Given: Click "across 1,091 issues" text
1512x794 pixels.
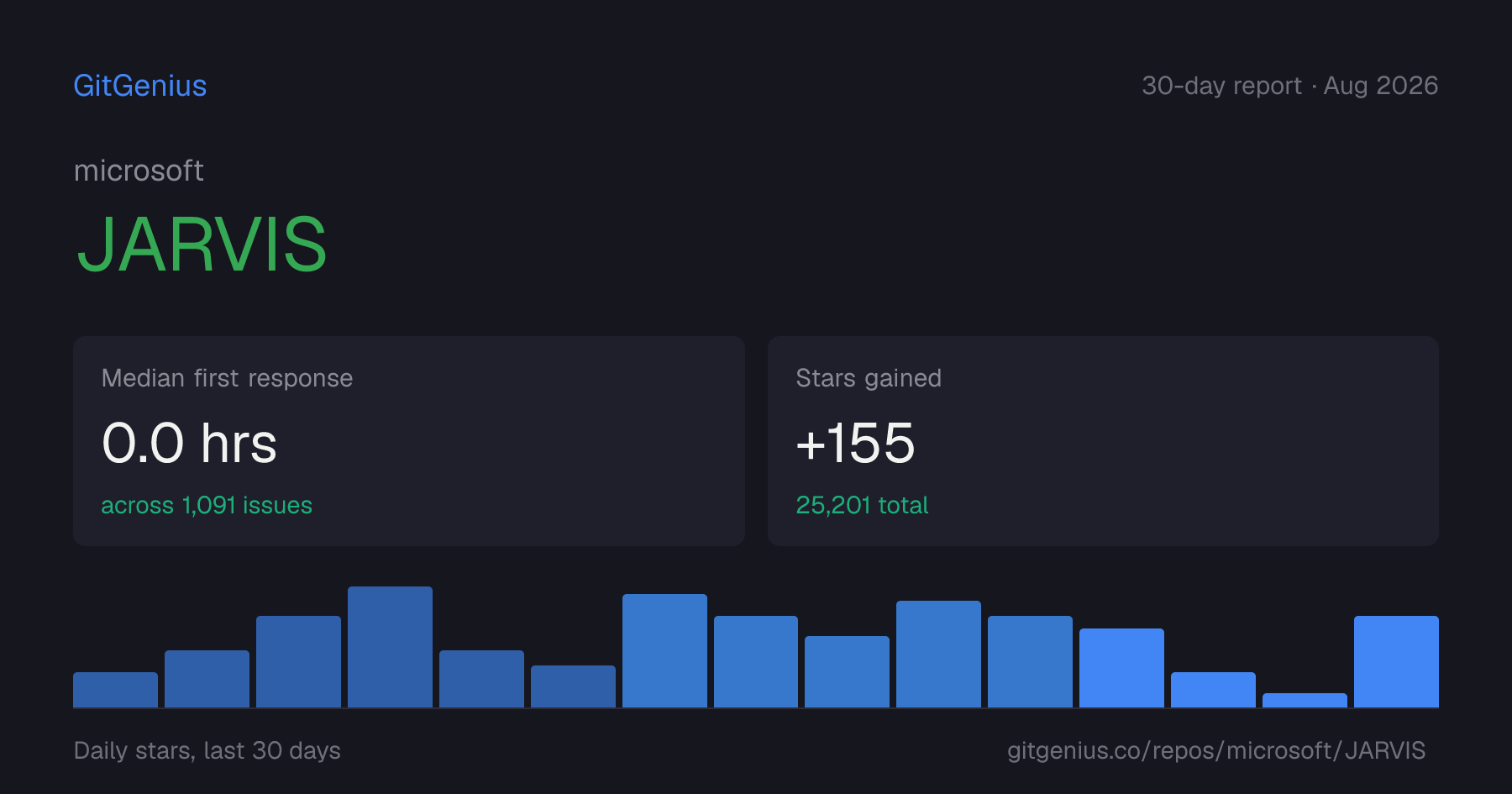Looking at the screenshot, I should (207, 505).
